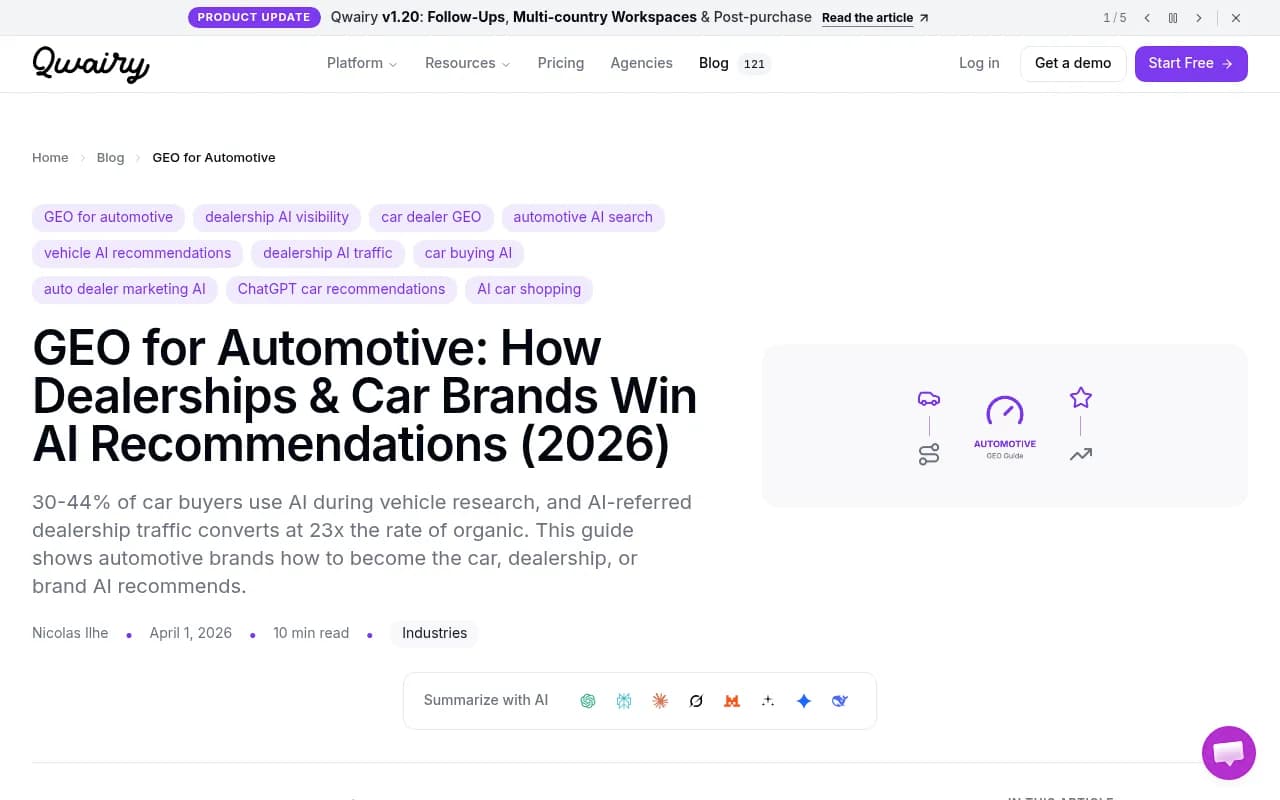
Task: Go to Blog breadcrumb
Action: coord(110,158)
